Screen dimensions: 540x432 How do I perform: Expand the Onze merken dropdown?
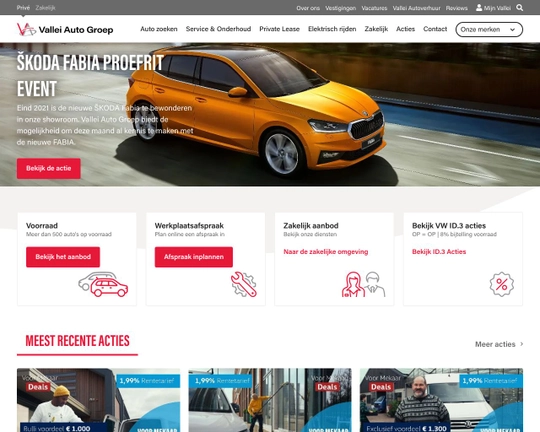click(489, 29)
